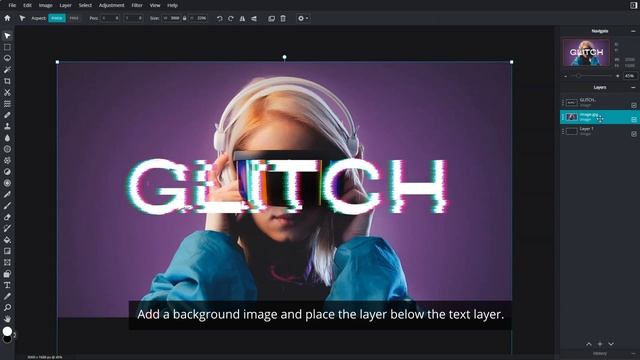Image resolution: width=640 pixels, height=360 pixels.
Task: Toggle visibility of Layer 1
Action: [634, 134]
